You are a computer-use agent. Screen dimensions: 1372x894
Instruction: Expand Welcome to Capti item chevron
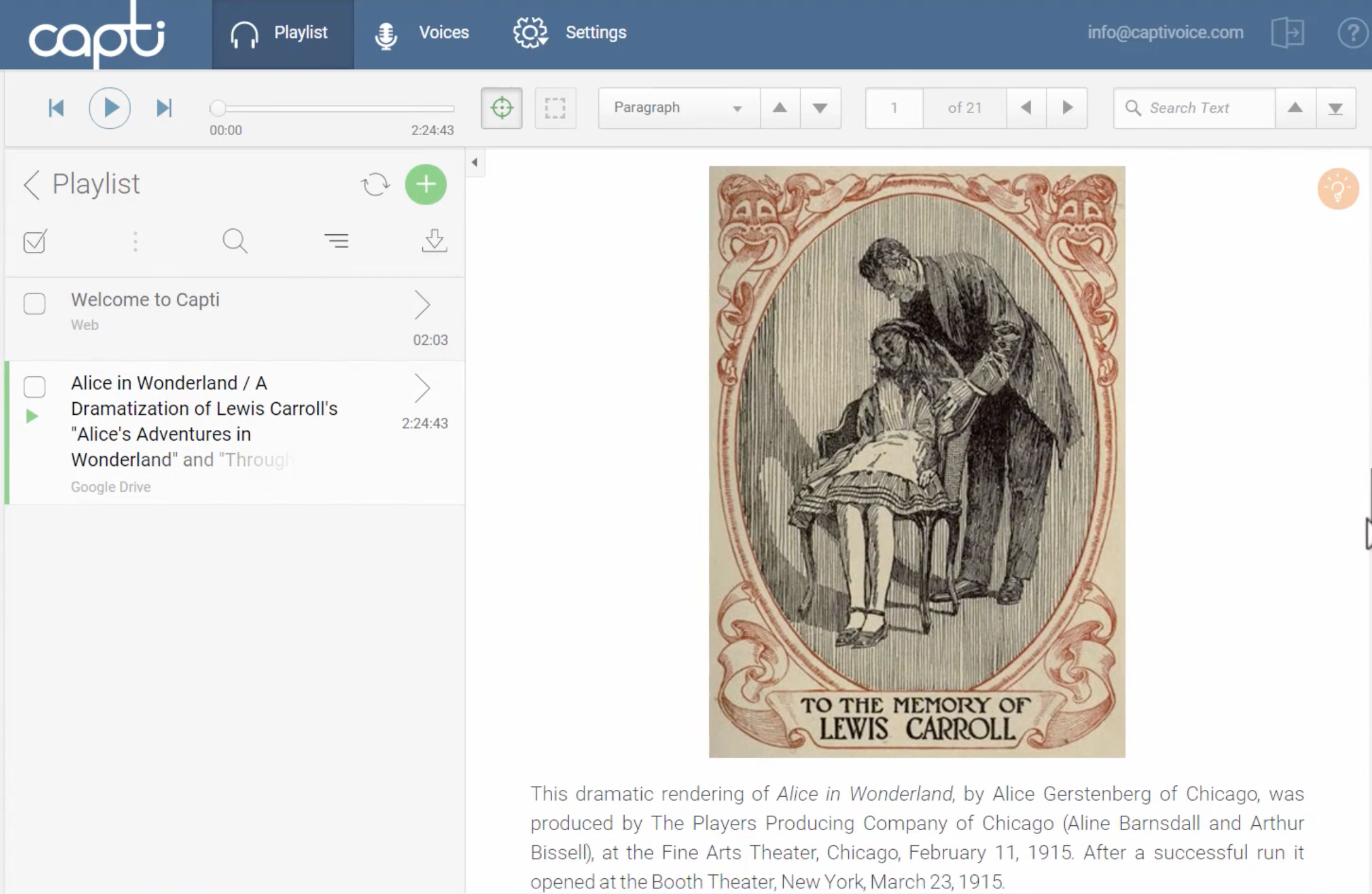click(x=422, y=305)
